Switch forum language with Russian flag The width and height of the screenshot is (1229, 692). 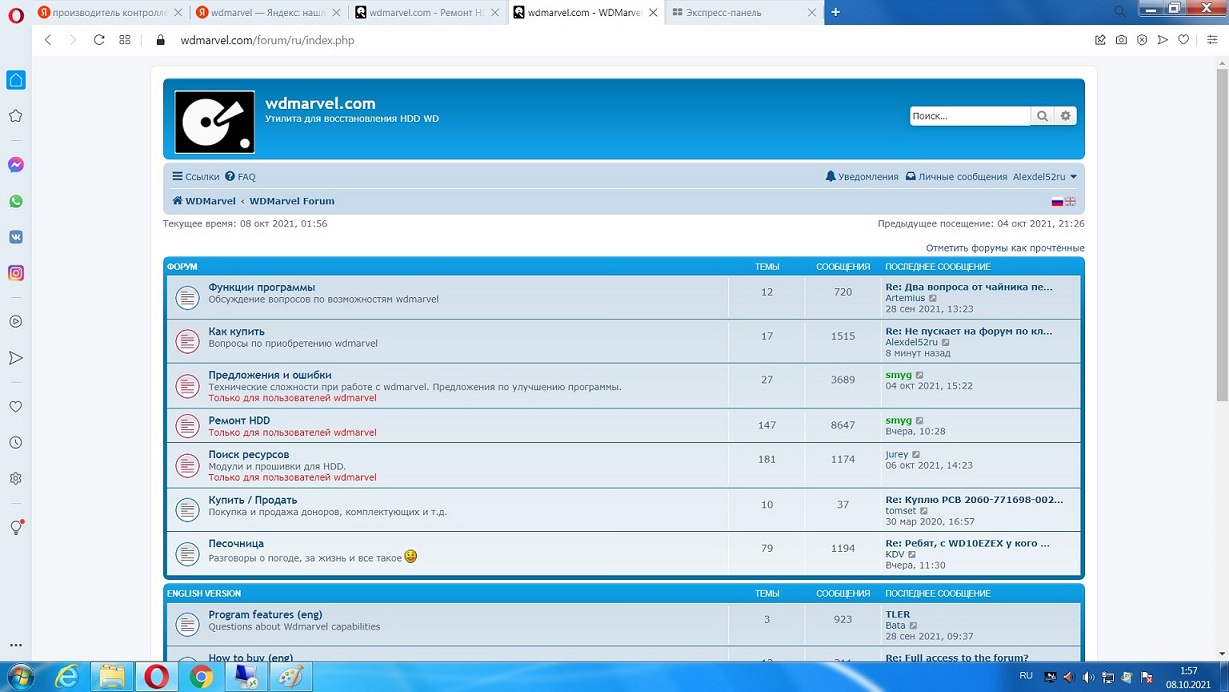(x=1057, y=202)
